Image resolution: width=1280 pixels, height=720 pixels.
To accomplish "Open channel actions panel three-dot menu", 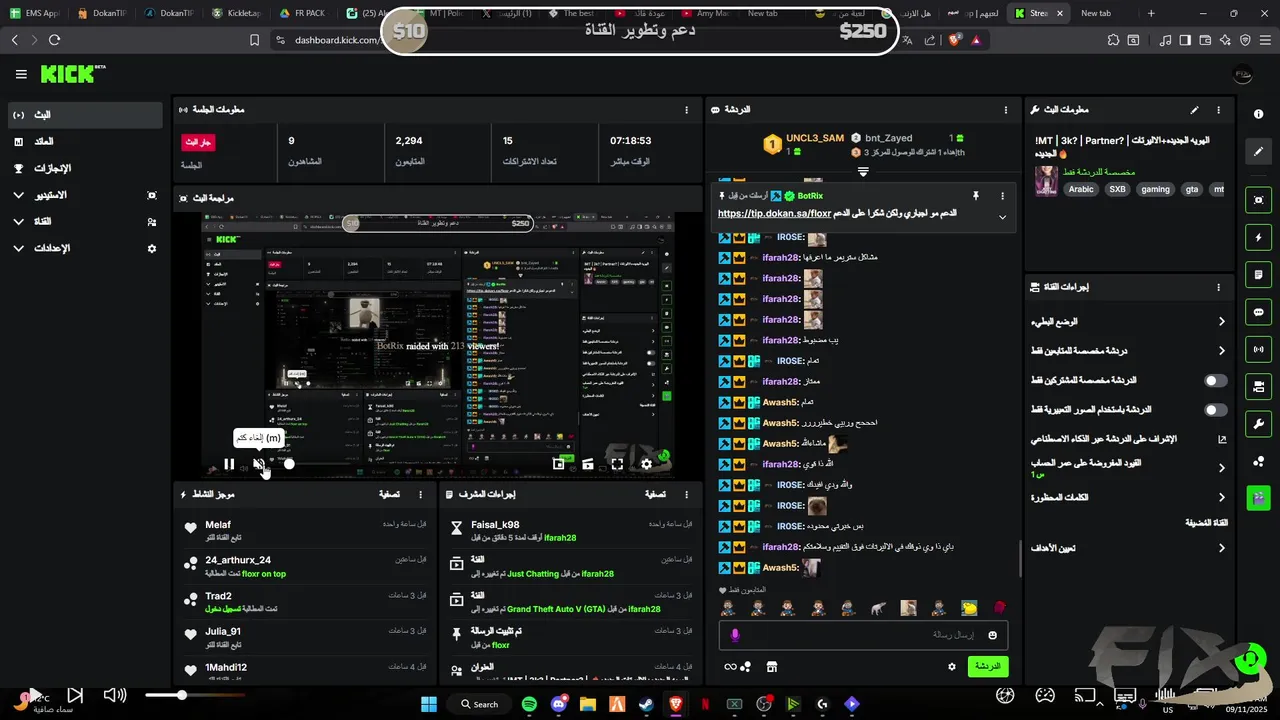I will coord(1218,287).
